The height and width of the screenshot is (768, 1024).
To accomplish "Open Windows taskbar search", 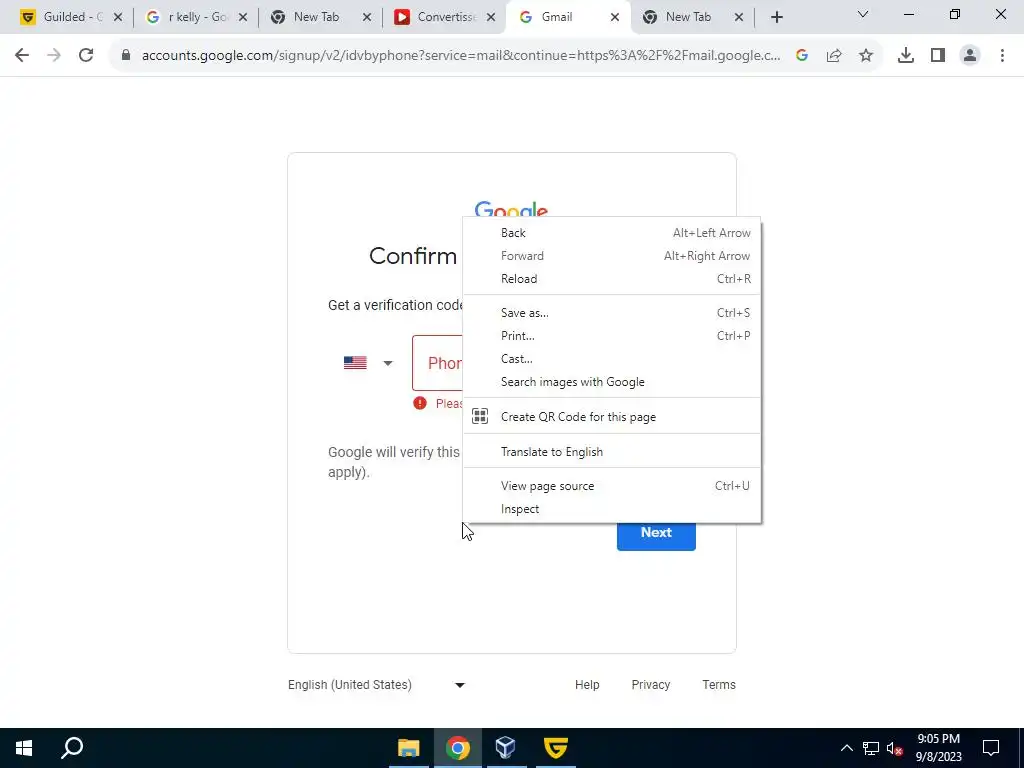I will [72, 748].
